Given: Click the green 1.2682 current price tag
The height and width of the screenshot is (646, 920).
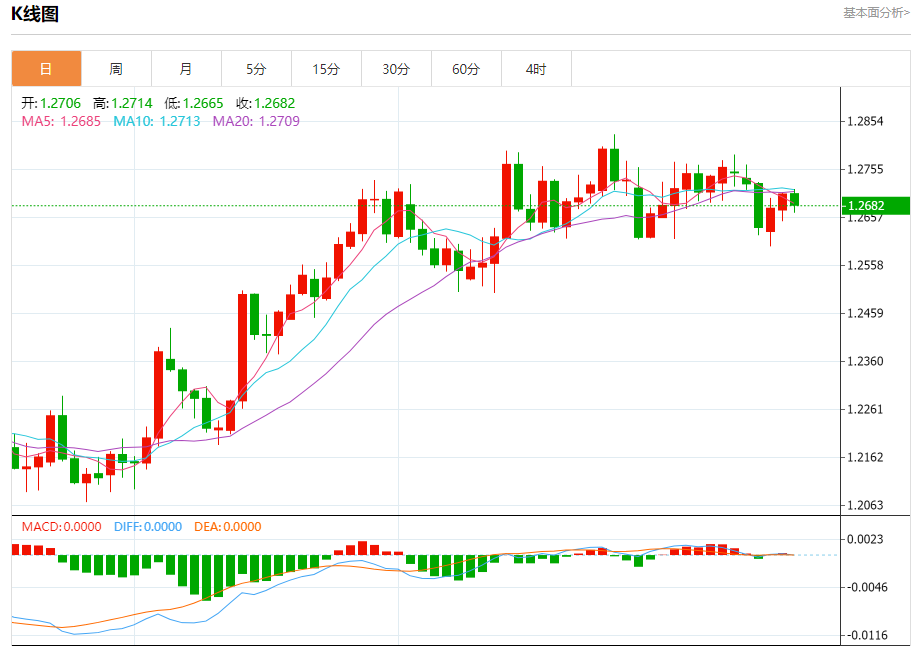Looking at the screenshot, I should [876, 205].
